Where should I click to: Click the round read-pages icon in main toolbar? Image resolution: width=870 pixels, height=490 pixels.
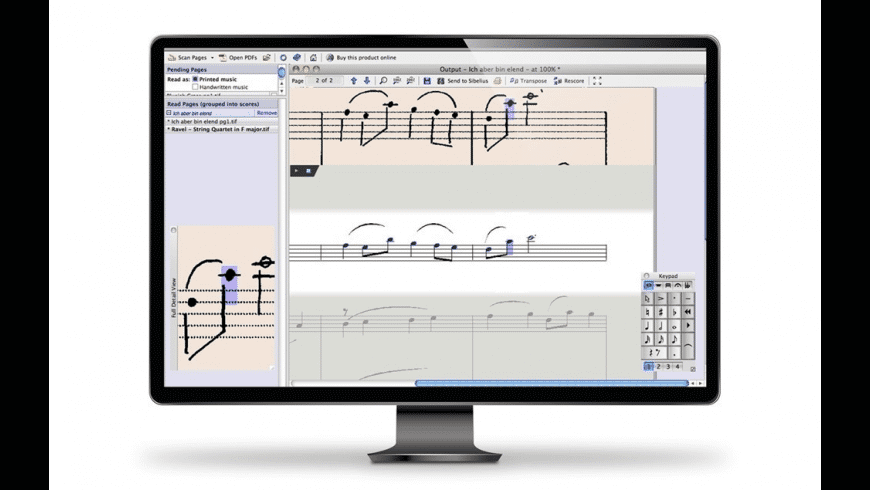click(x=283, y=57)
